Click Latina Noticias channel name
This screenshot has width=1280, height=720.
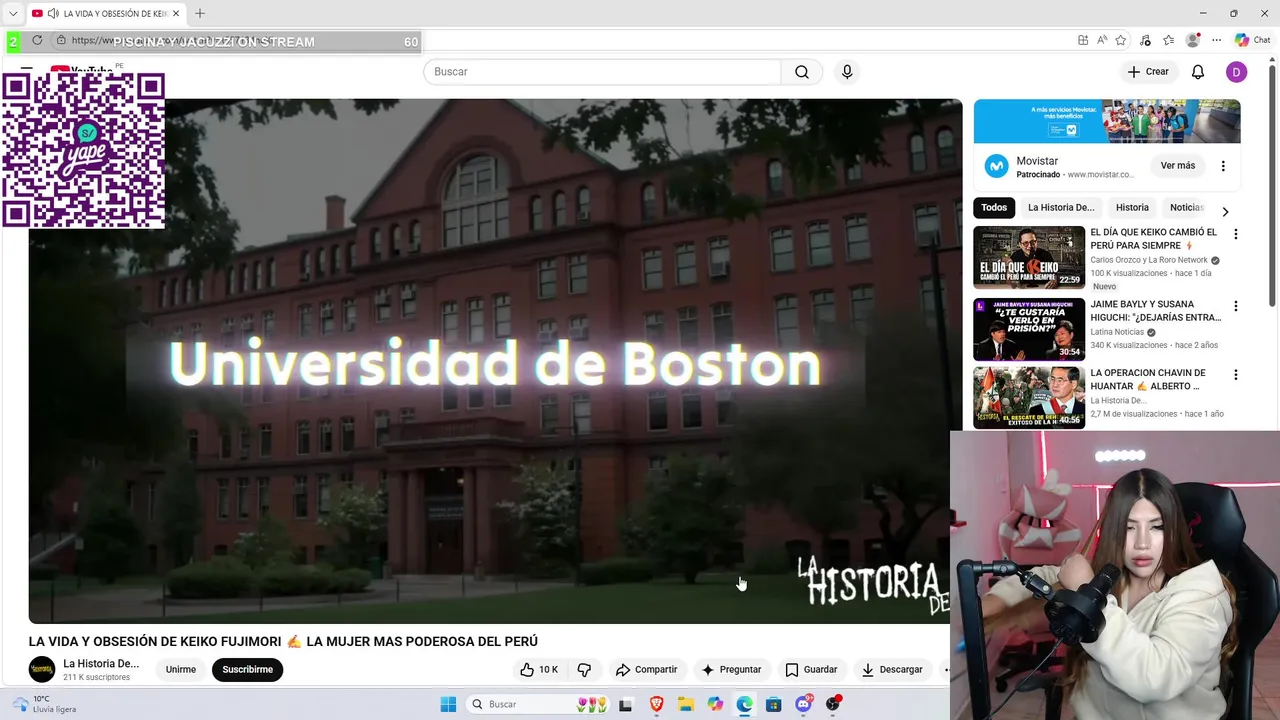point(1117,332)
